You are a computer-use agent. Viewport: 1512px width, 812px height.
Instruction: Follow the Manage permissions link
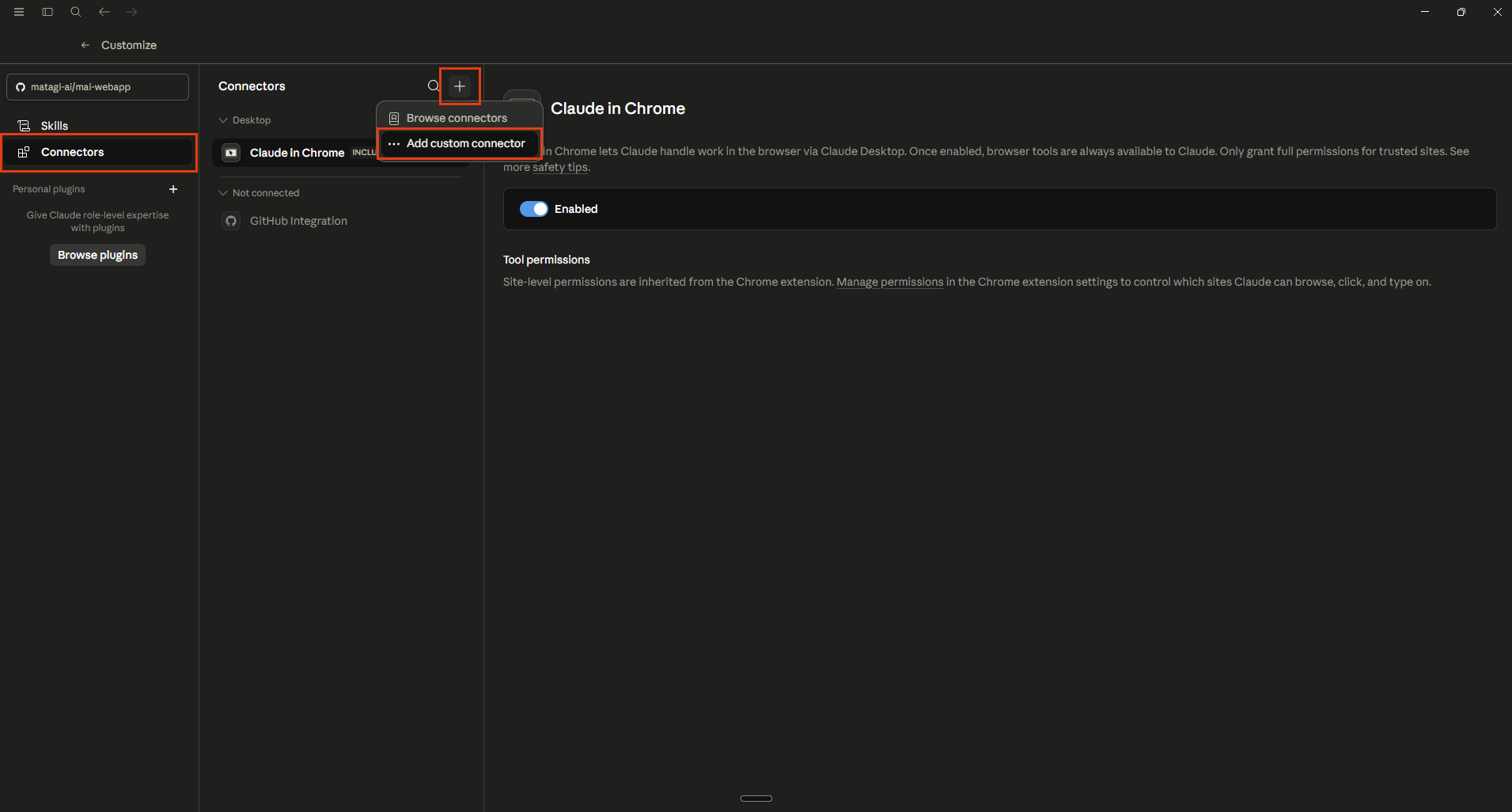pos(890,282)
